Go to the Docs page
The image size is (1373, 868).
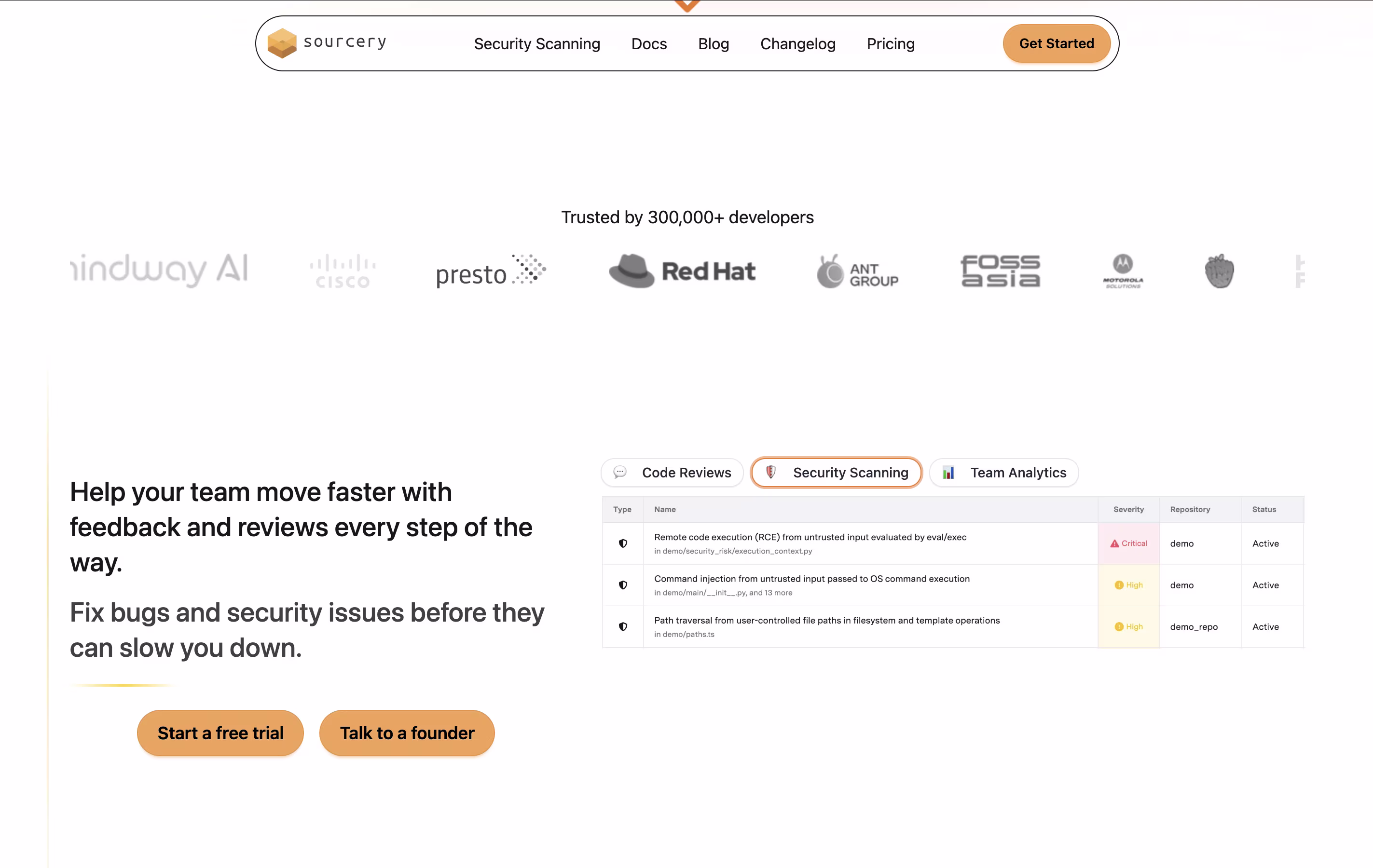click(649, 44)
